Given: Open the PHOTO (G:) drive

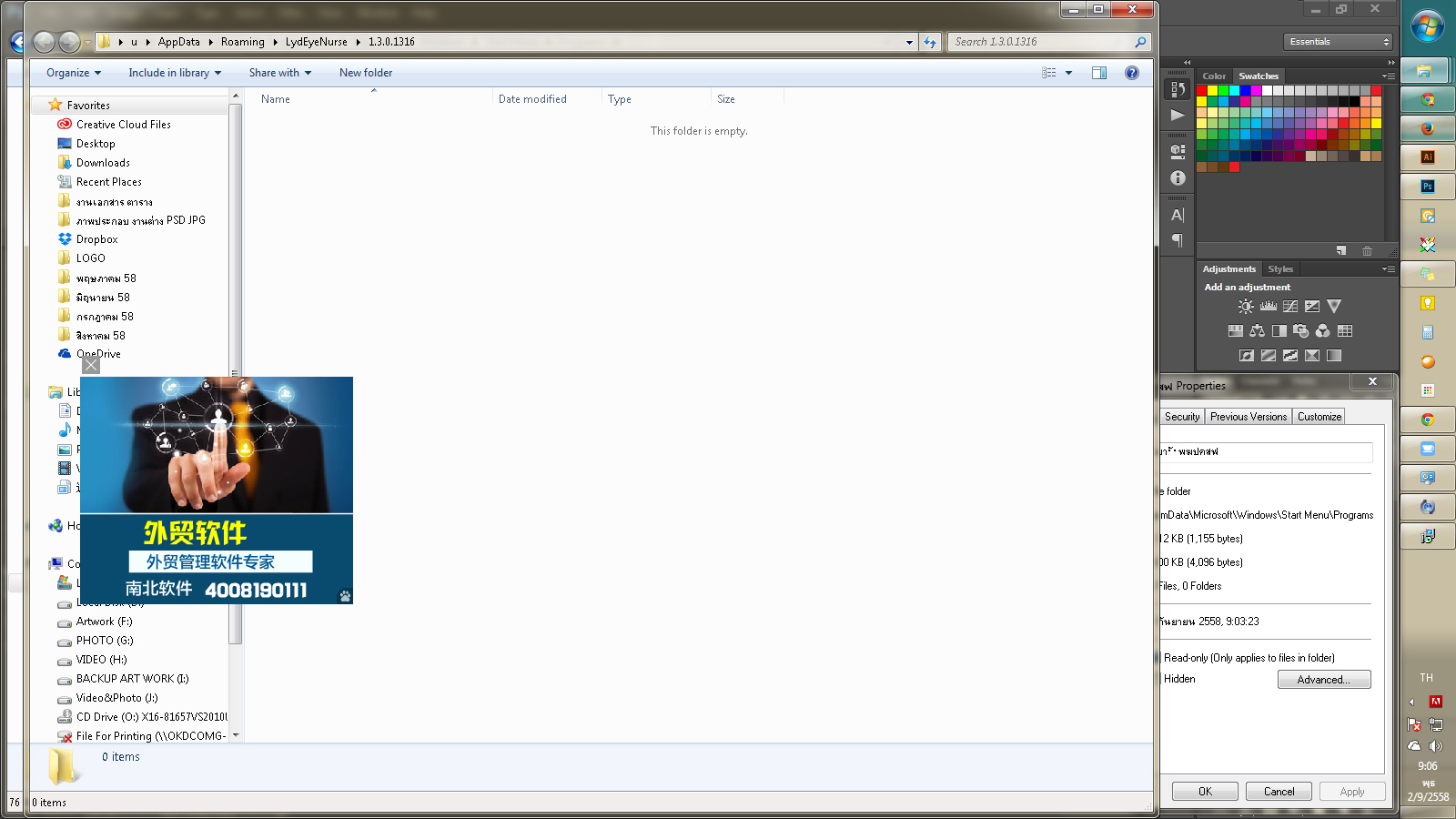Looking at the screenshot, I should 105,641.
